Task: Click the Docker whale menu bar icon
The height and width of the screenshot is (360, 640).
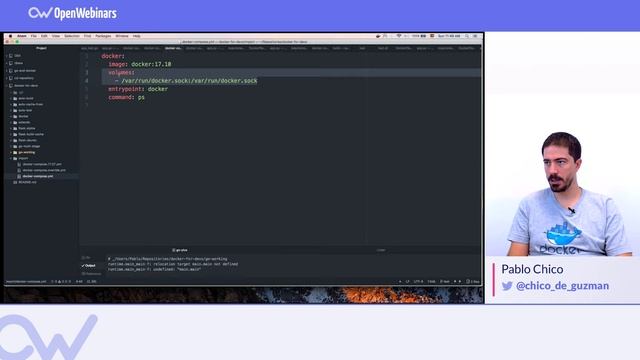Action: pos(378,36)
